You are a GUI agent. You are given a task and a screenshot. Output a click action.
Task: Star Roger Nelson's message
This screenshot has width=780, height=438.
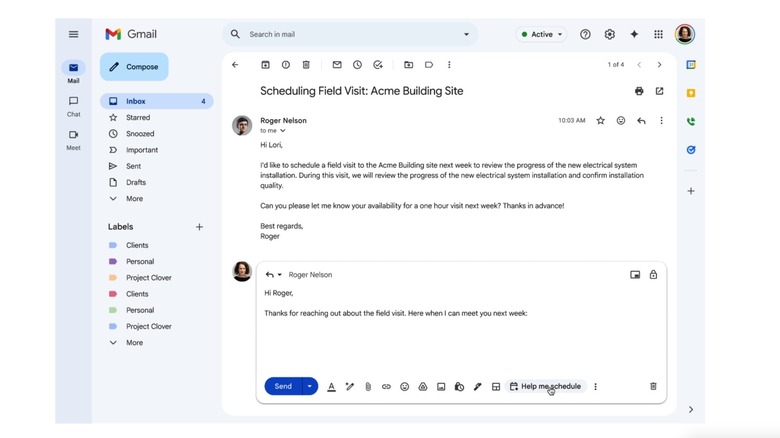[x=600, y=121]
